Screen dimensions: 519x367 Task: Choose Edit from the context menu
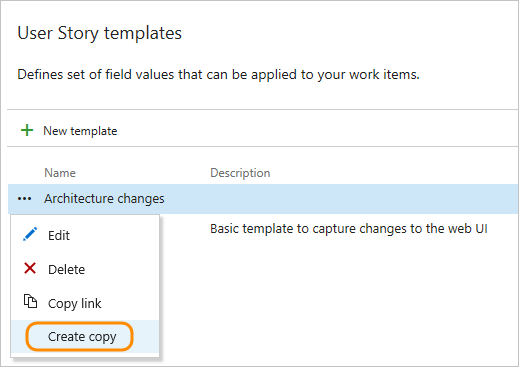pyautogui.click(x=59, y=236)
